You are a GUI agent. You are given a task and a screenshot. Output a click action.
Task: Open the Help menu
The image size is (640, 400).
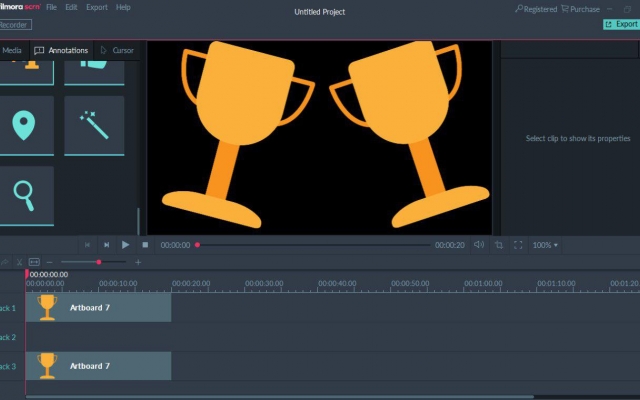[x=123, y=7]
